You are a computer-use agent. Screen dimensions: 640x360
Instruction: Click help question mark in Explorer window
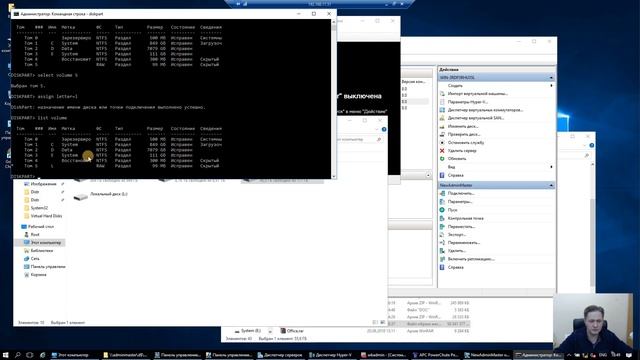(384, 129)
